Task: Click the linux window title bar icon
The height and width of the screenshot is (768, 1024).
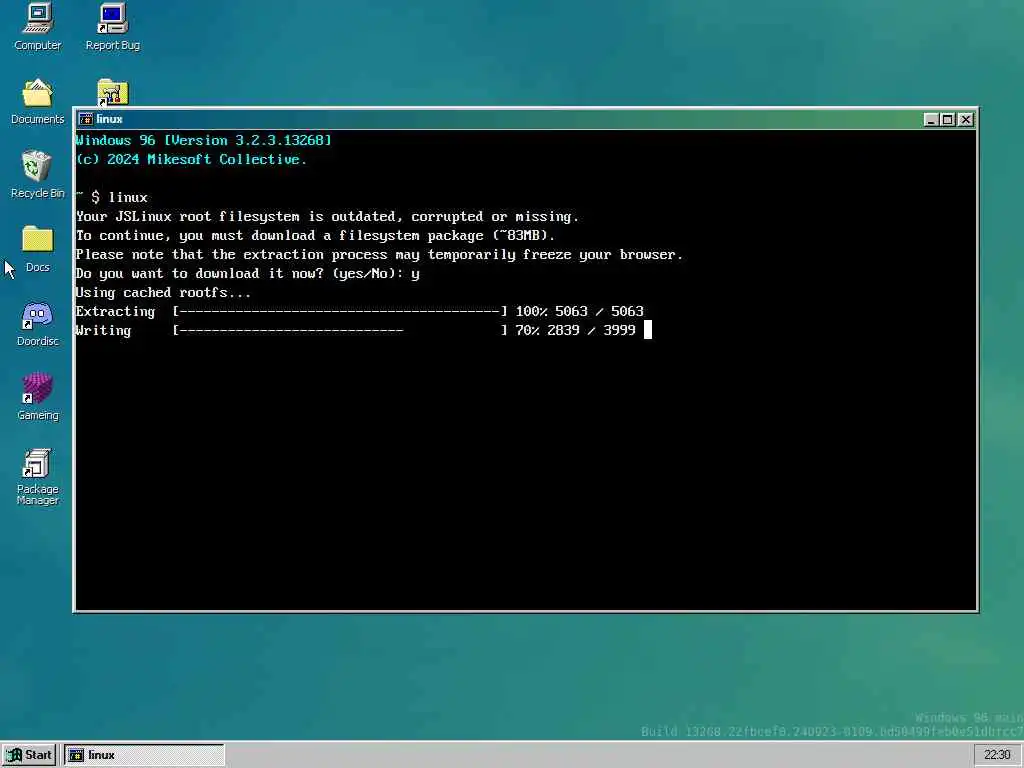Action: pyautogui.click(x=86, y=119)
